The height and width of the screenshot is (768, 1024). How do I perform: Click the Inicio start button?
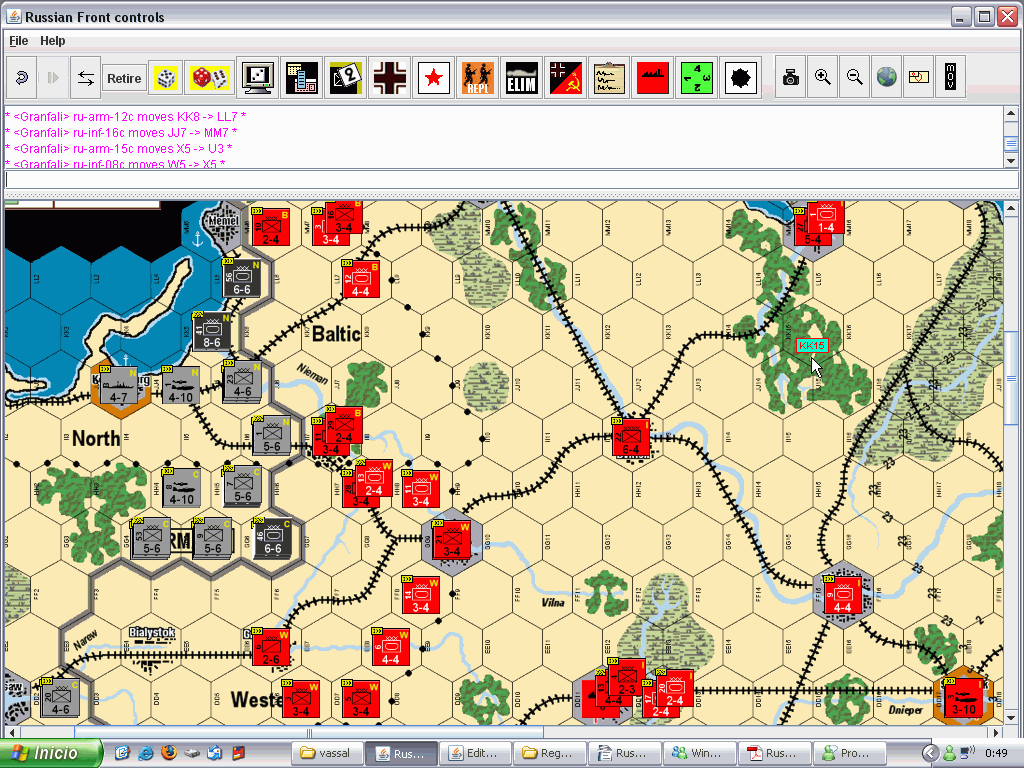[x=51, y=753]
